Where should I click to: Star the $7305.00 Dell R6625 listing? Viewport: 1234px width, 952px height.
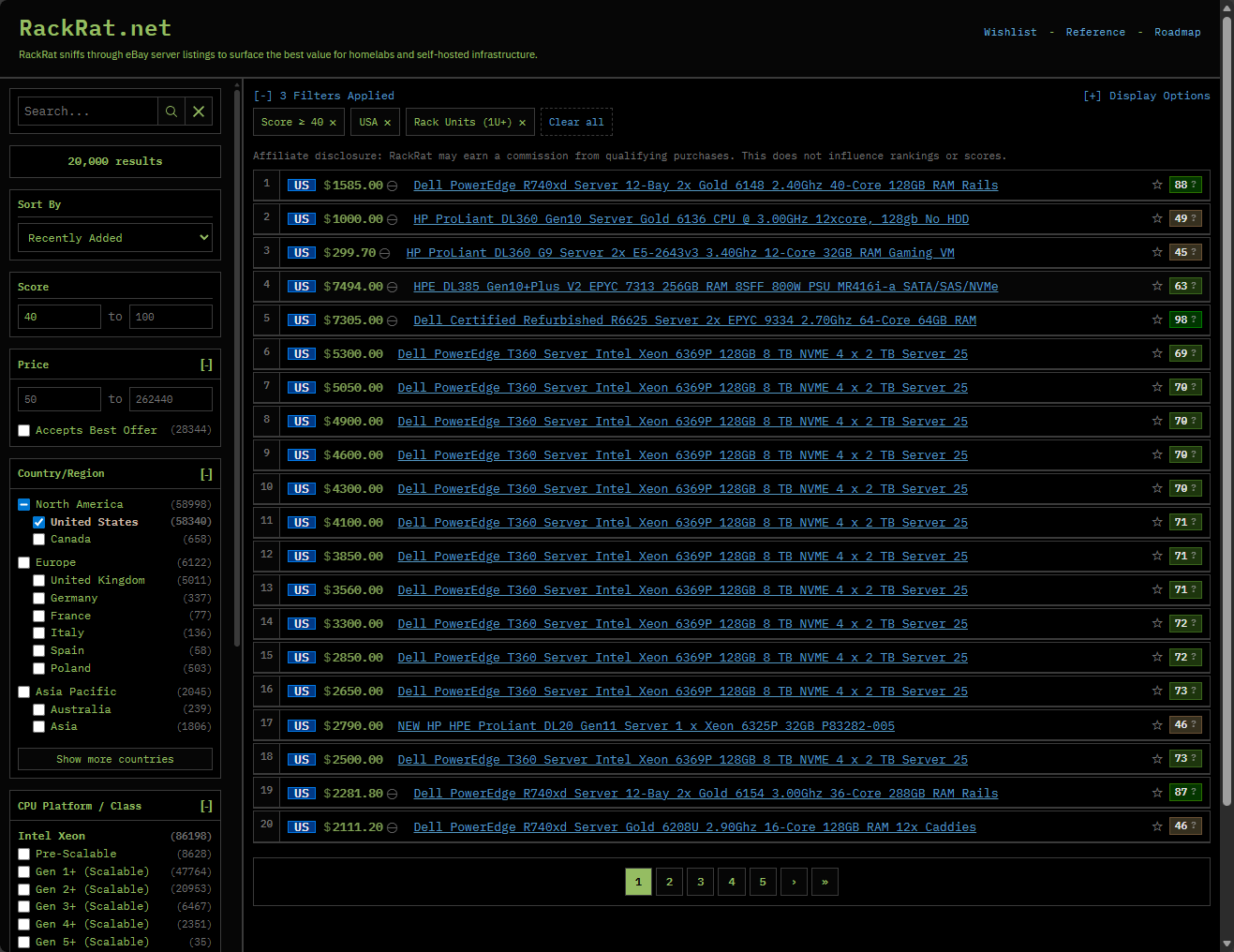tap(1157, 320)
